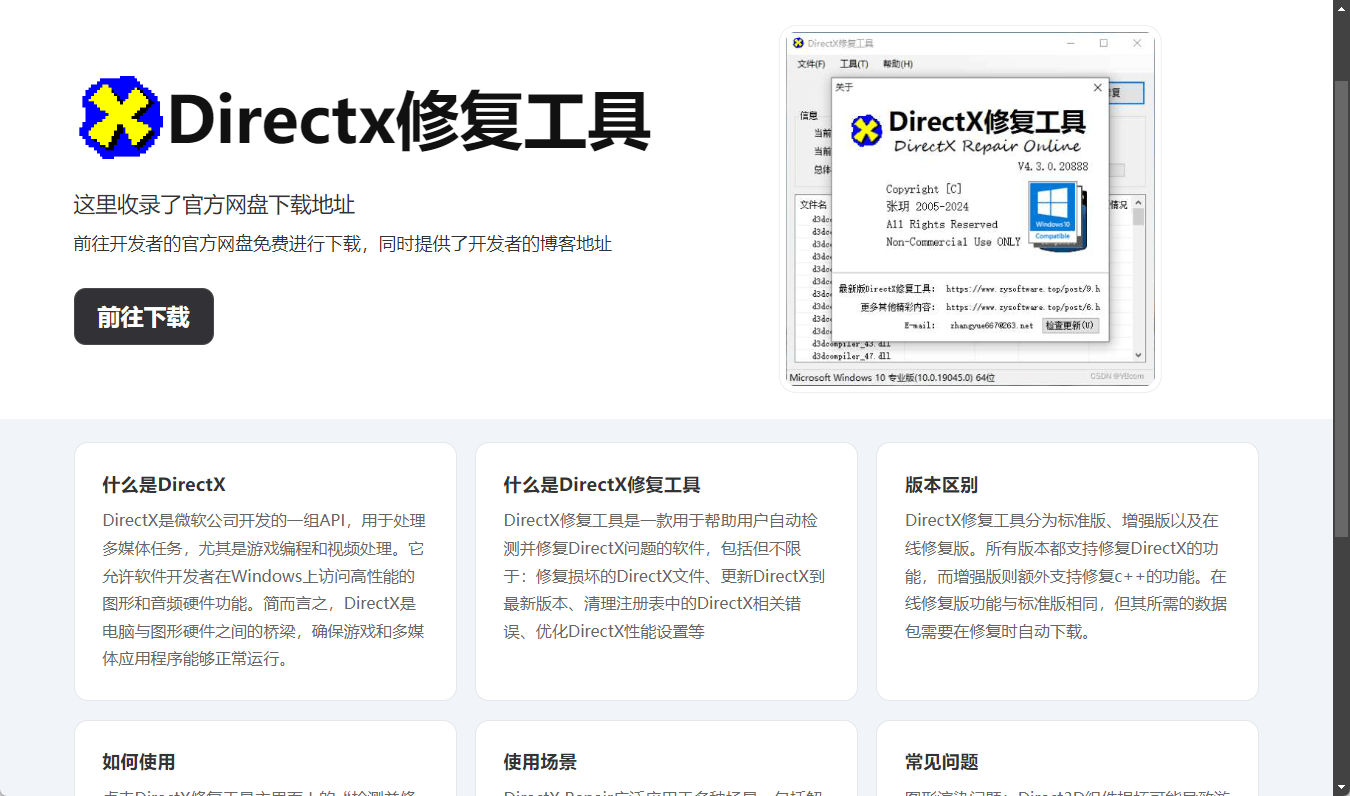Click the file list scroll-down arrow

1138,355
